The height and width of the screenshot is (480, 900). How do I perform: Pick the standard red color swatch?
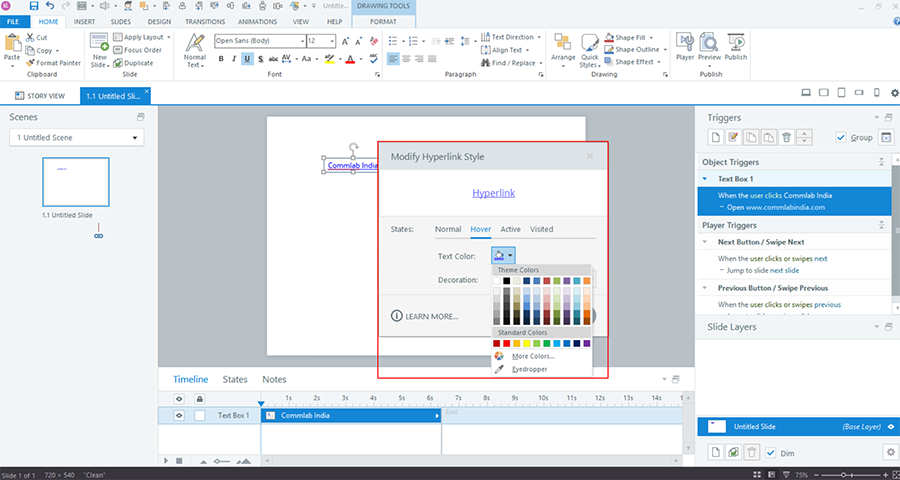[506, 343]
